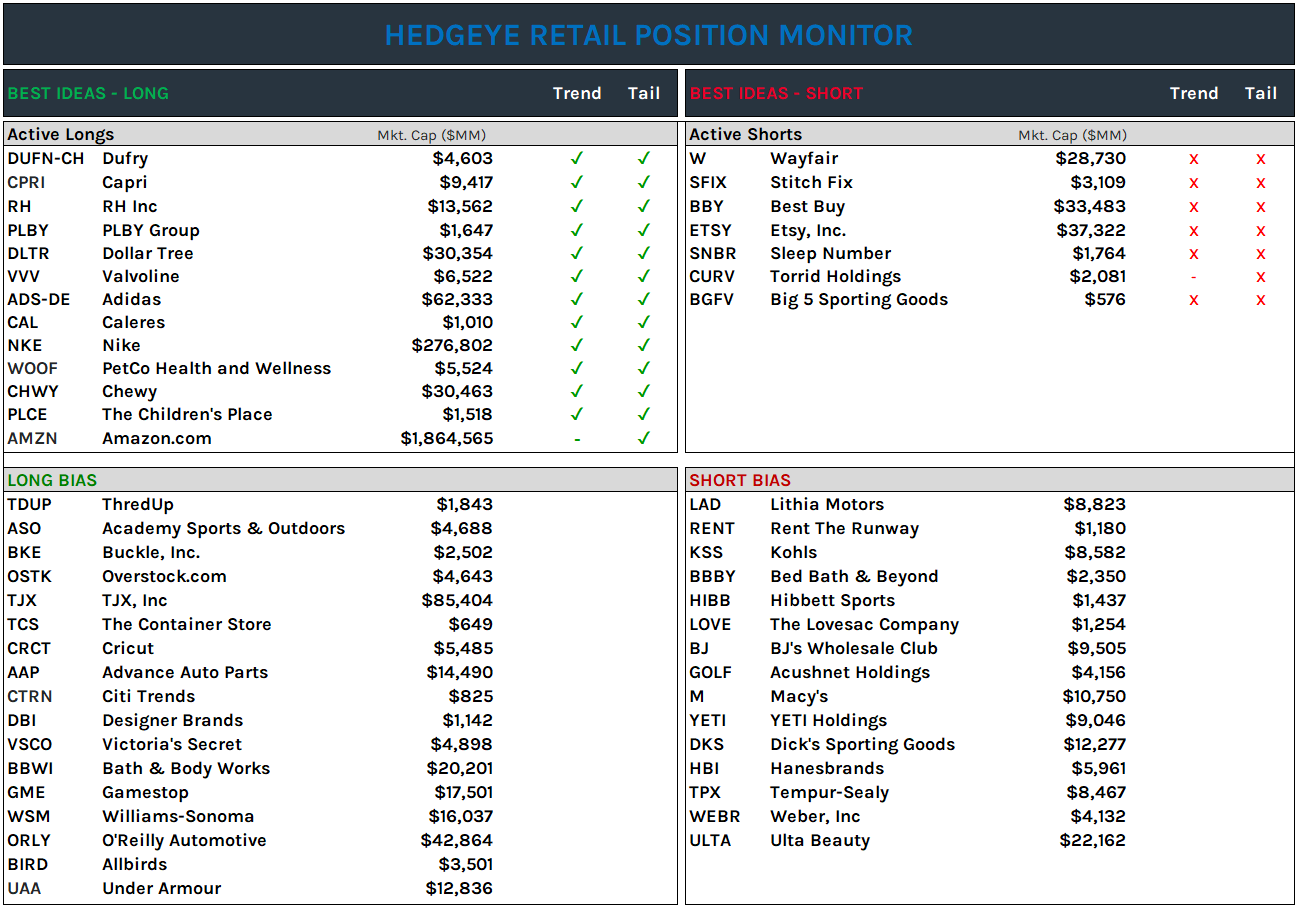Click the dash under Trend for Torrid Holdings
The image size is (1300, 909).
[x=1194, y=276]
